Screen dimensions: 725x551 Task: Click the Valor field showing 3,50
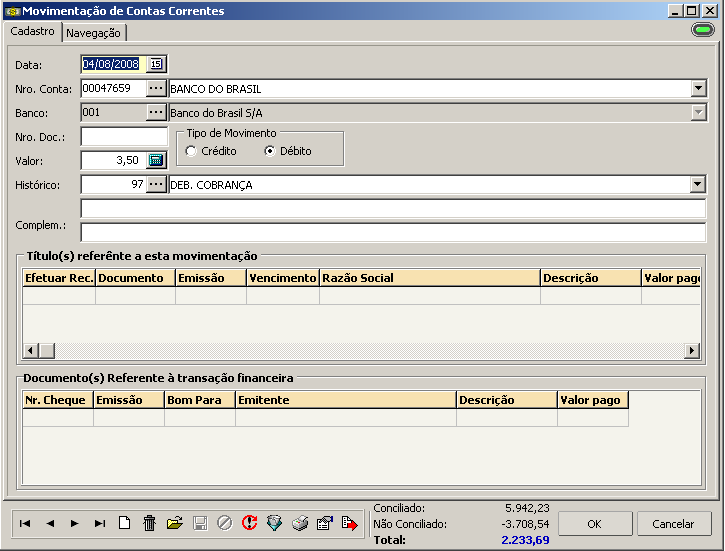coord(114,160)
